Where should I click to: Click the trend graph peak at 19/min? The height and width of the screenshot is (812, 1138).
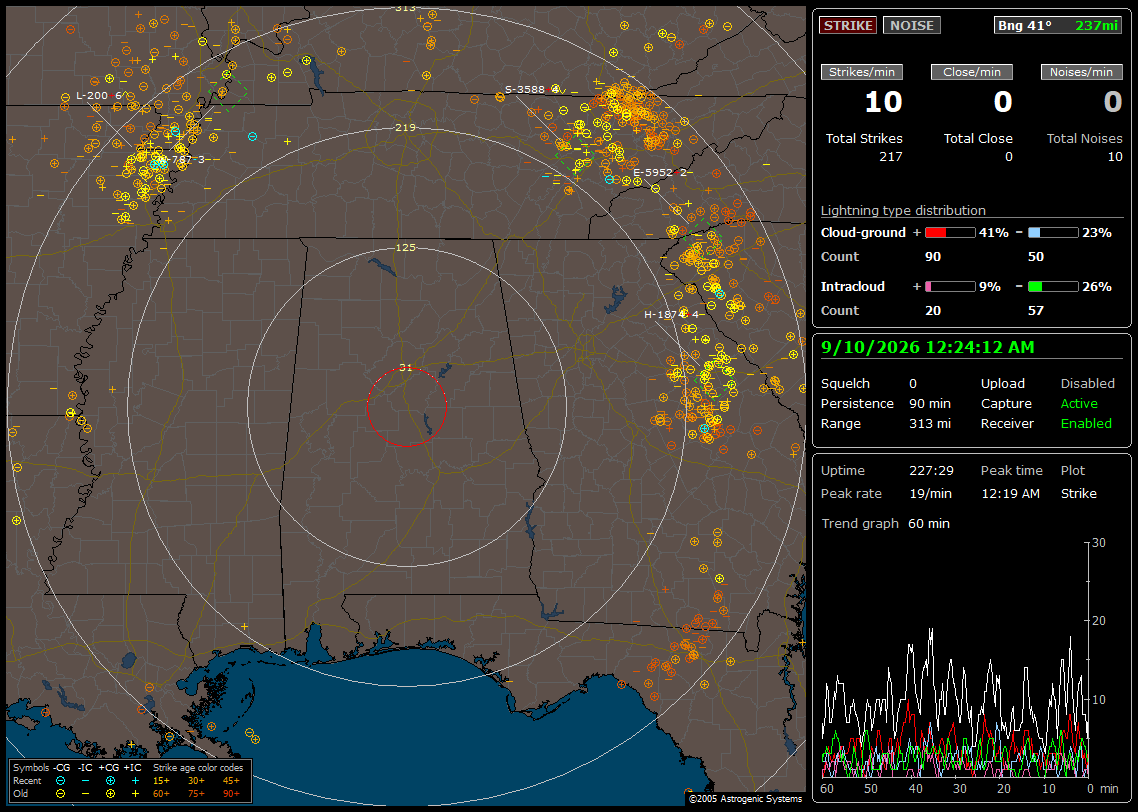click(931, 629)
